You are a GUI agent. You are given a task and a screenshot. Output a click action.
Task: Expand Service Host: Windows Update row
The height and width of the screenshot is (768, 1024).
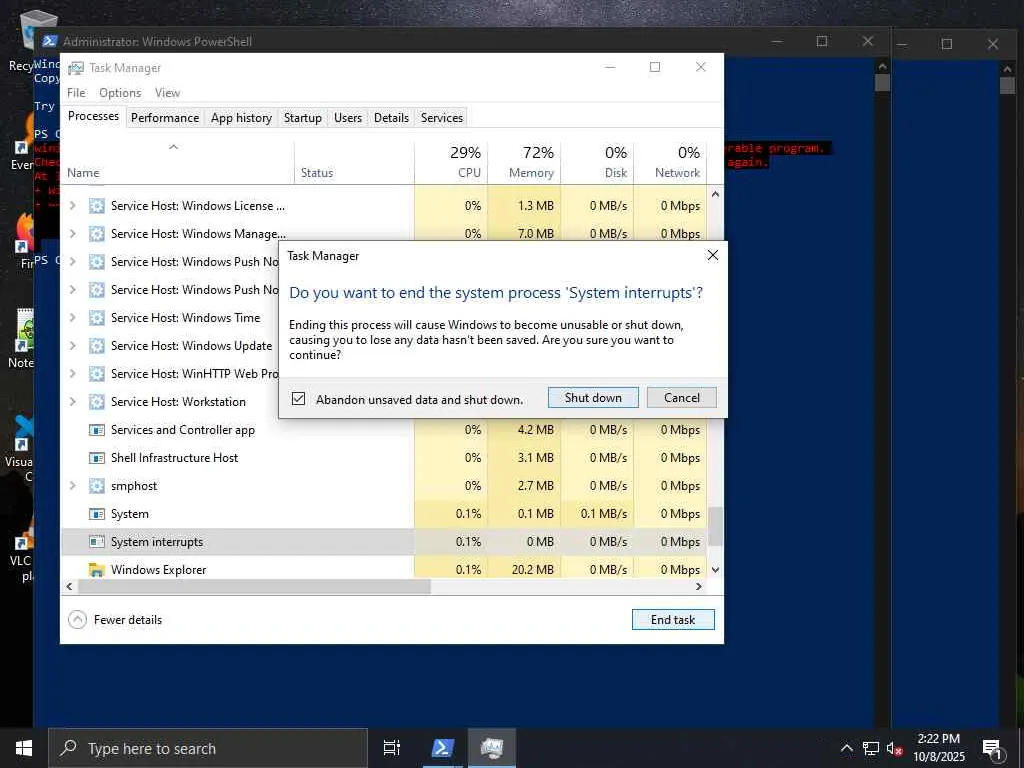(x=72, y=346)
